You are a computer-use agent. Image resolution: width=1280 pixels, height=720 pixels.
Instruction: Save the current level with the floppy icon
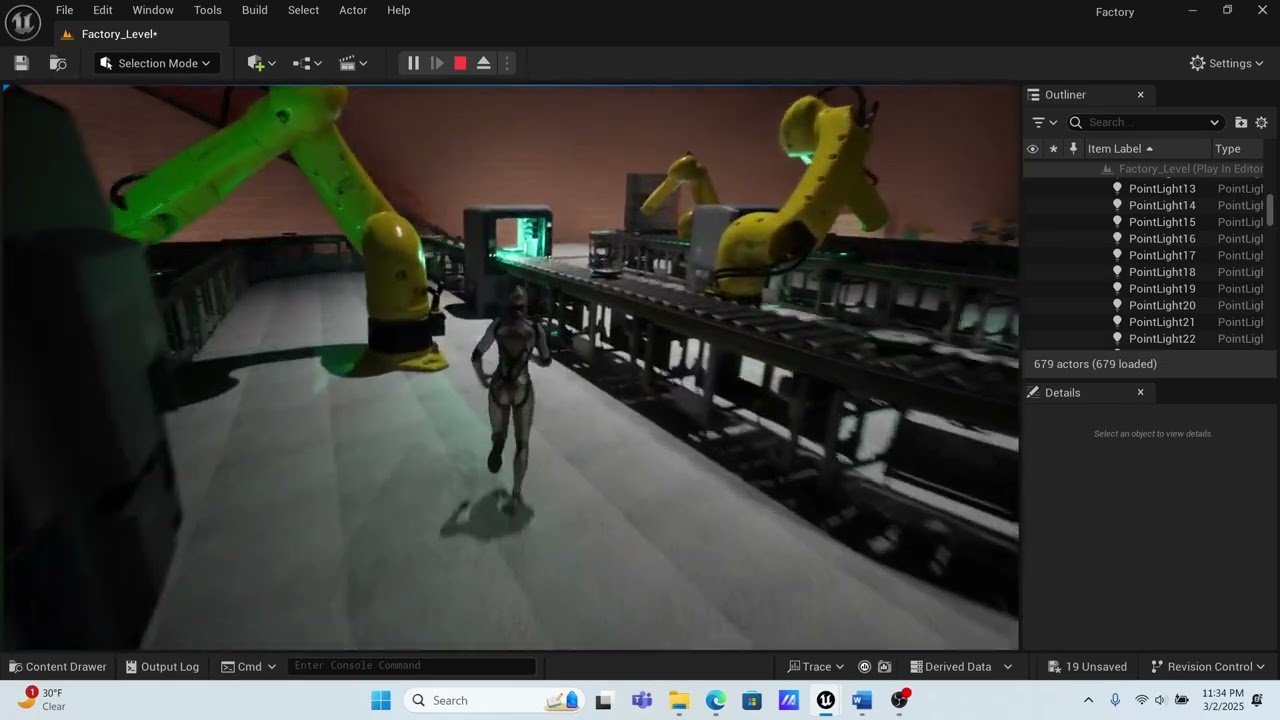point(21,63)
